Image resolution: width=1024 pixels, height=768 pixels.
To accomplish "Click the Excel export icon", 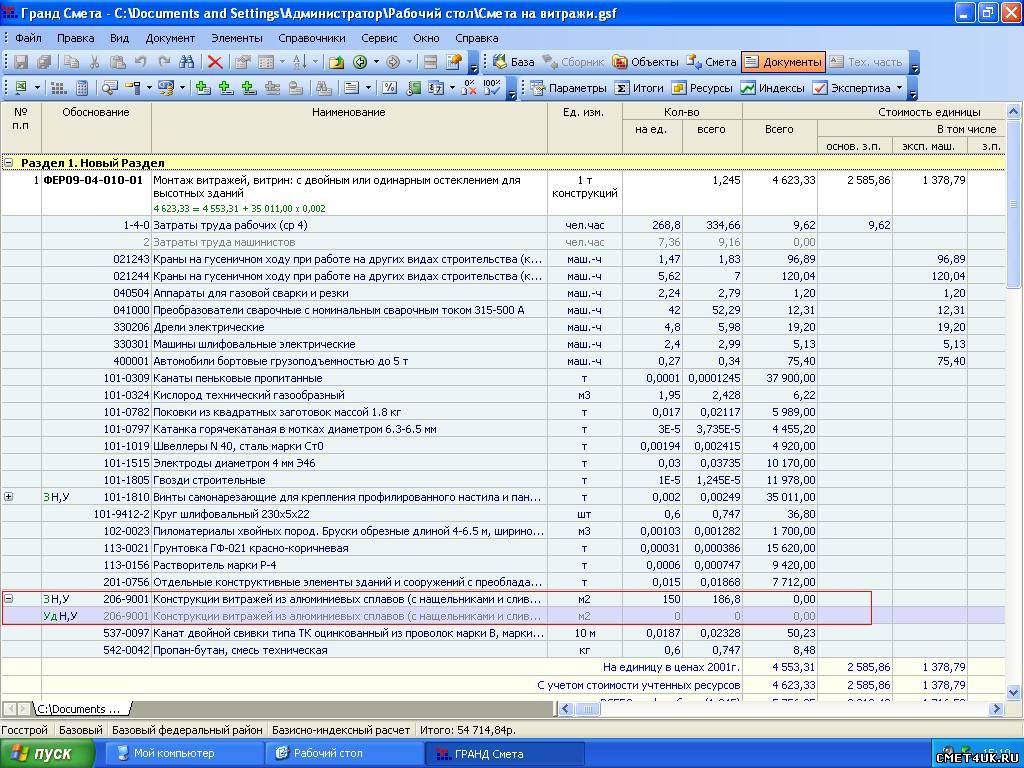I will pos(21,88).
